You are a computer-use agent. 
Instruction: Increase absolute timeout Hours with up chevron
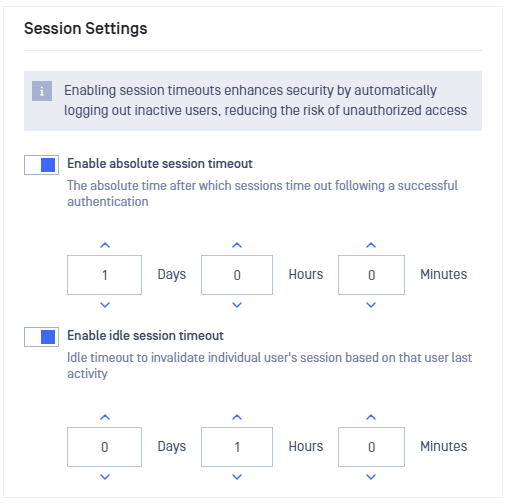click(237, 245)
